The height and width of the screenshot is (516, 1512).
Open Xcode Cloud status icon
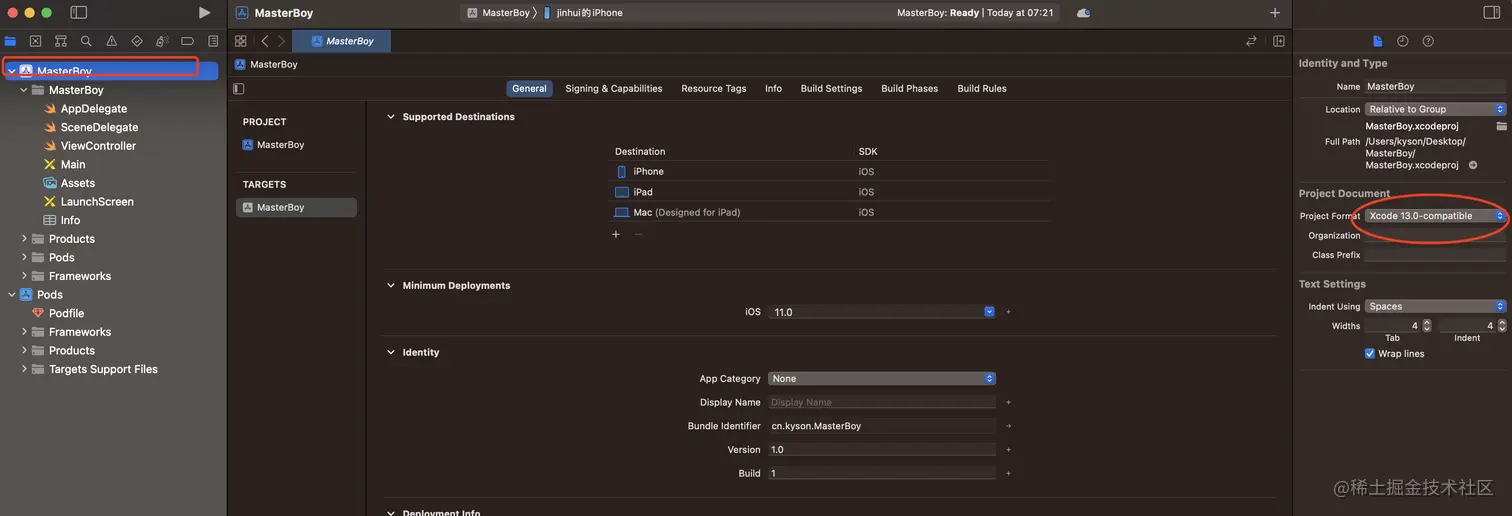tap(1083, 13)
